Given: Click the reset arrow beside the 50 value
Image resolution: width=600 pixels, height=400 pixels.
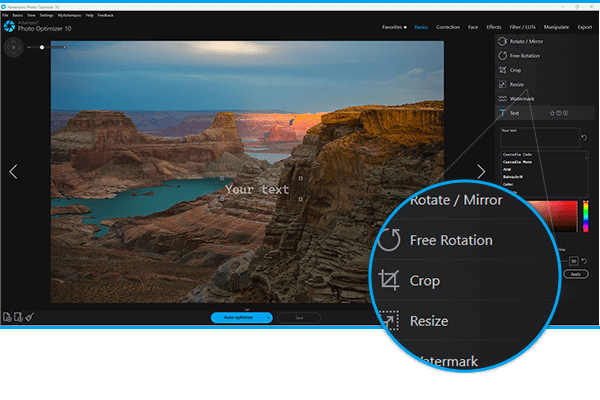Looking at the screenshot, I should pyautogui.click(x=584, y=261).
